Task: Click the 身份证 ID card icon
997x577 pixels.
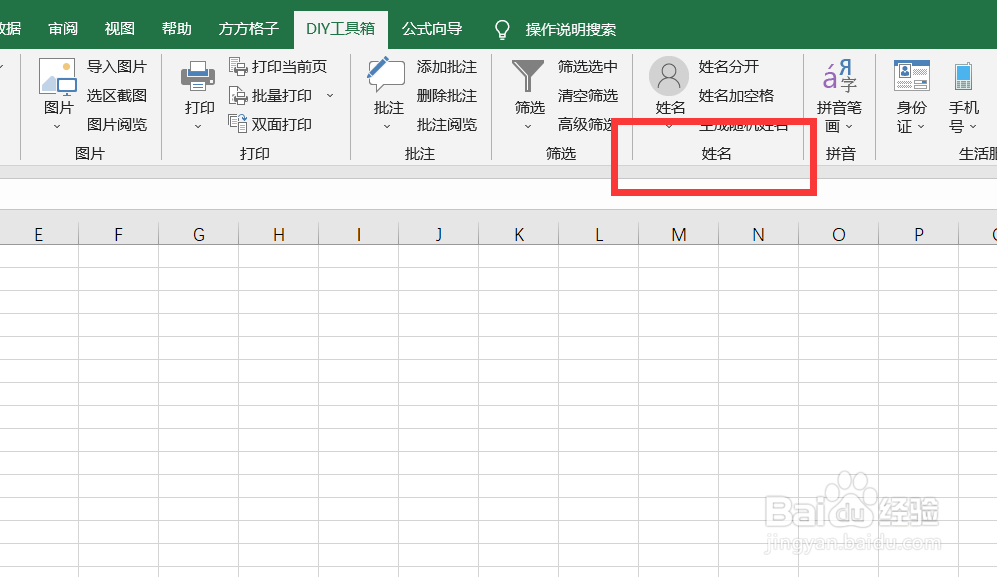Action: (911, 76)
